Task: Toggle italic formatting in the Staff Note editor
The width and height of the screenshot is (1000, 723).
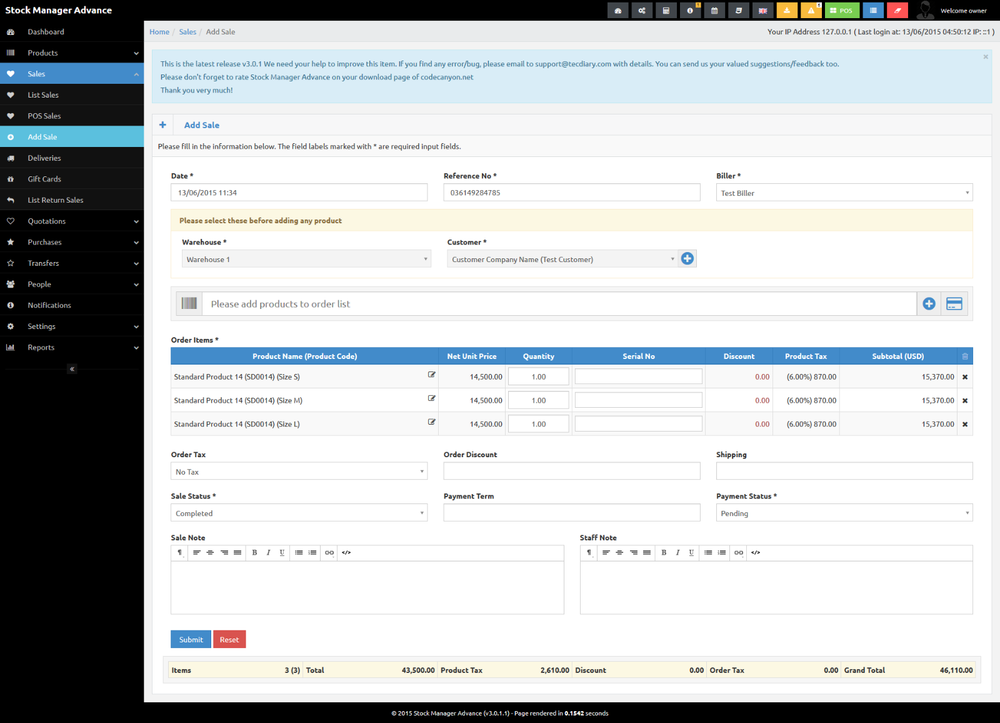Action: pos(676,551)
